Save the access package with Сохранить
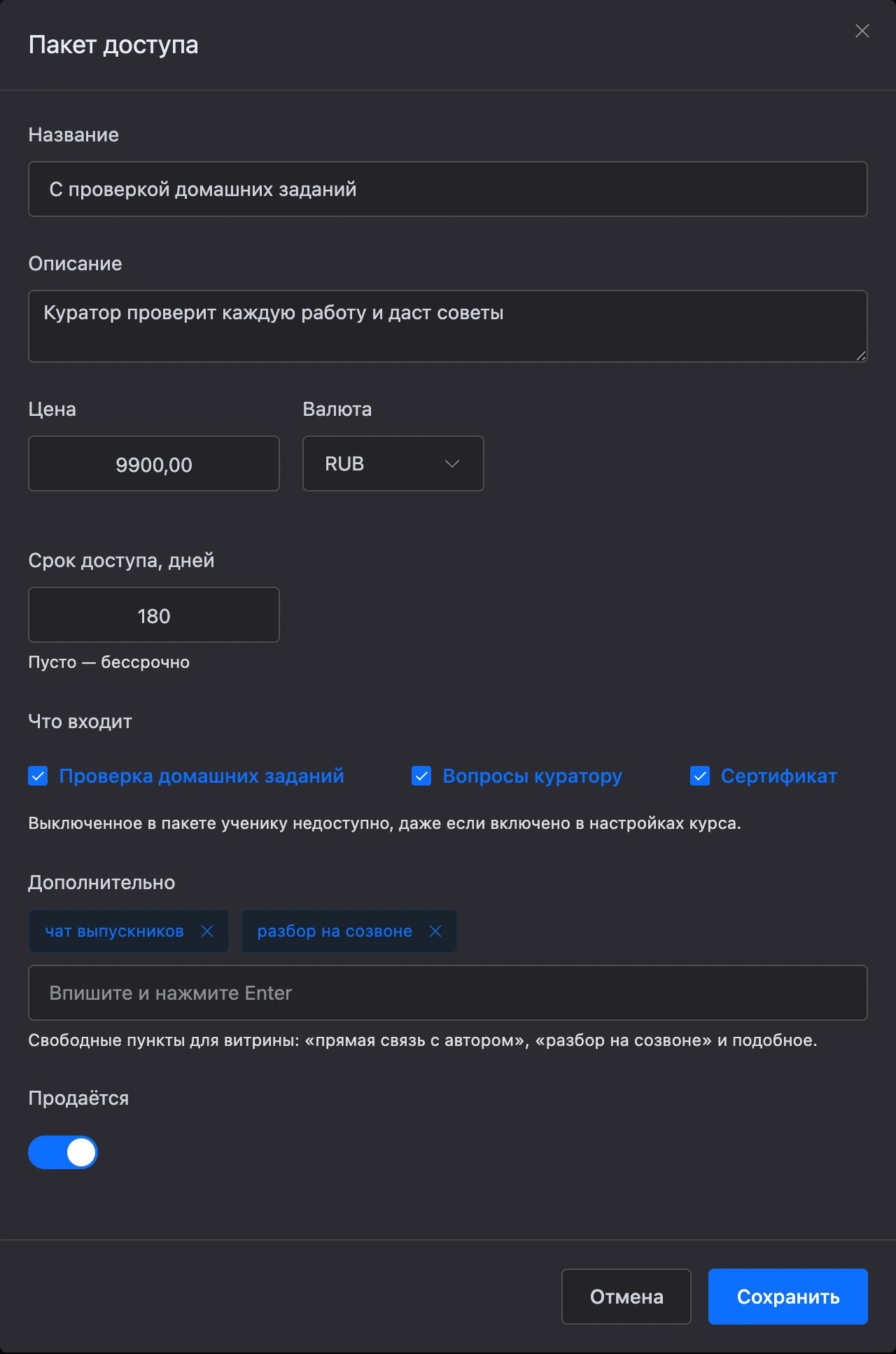This screenshot has height=1354, width=896. click(788, 1297)
